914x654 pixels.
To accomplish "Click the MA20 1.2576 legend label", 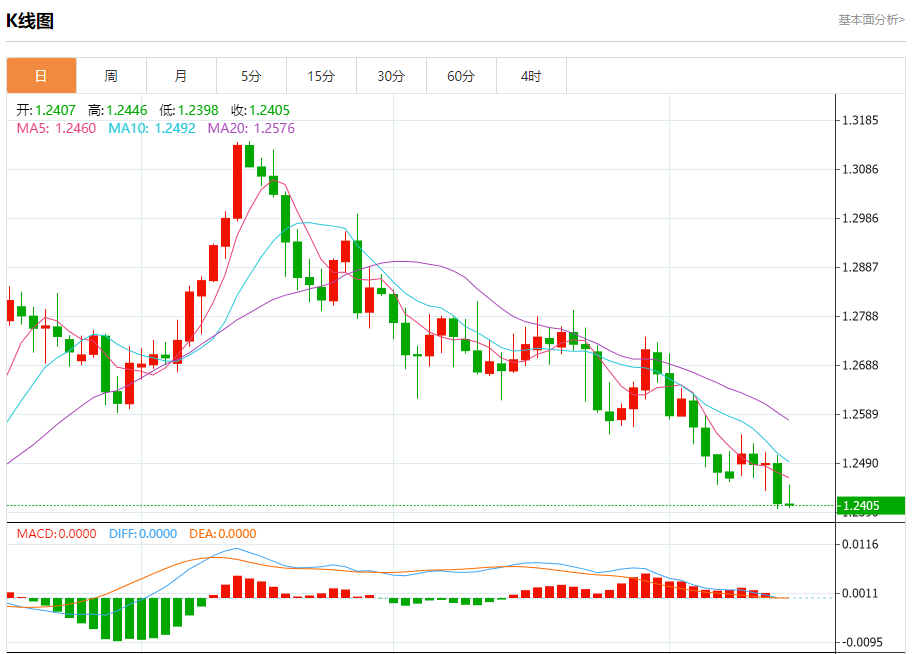I will click(x=251, y=128).
